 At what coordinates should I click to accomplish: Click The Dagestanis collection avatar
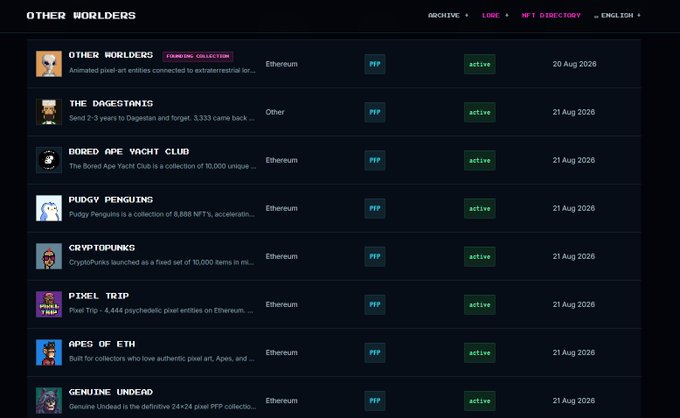[x=49, y=112]
